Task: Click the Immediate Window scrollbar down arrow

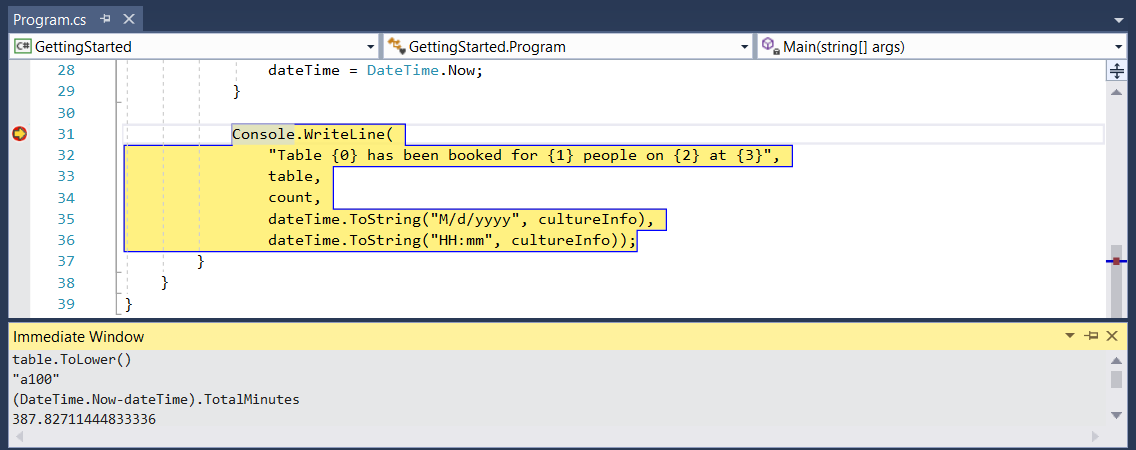Action: (1116, 414)
